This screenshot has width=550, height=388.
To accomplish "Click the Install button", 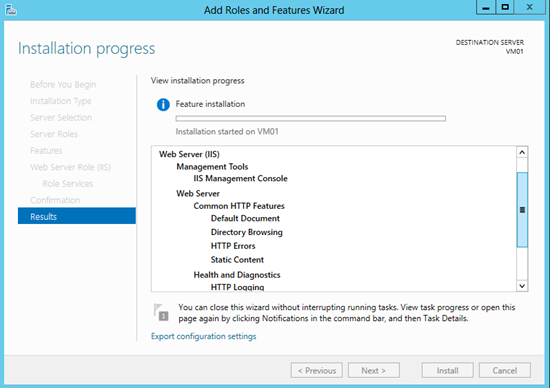I will pyautogui.click(x=447, y=370).
